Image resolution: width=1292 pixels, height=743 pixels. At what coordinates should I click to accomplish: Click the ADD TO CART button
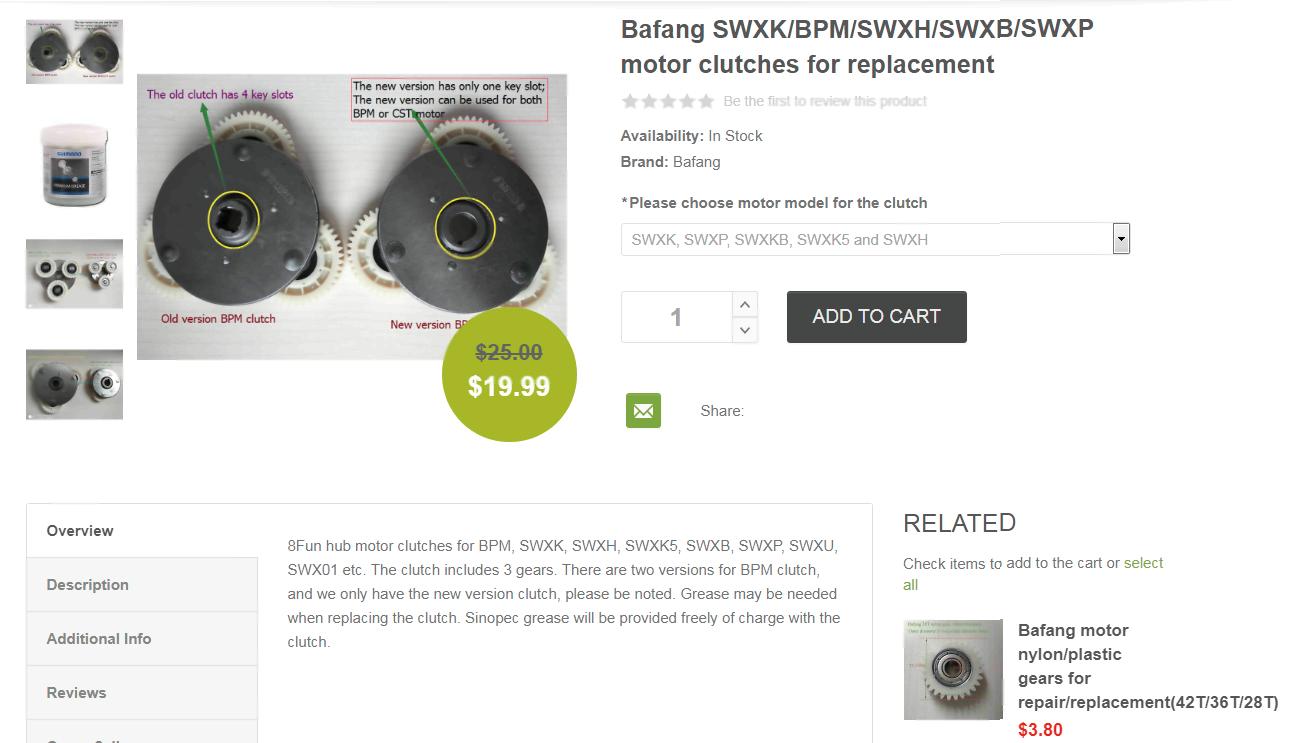click(x=876, y=317)
